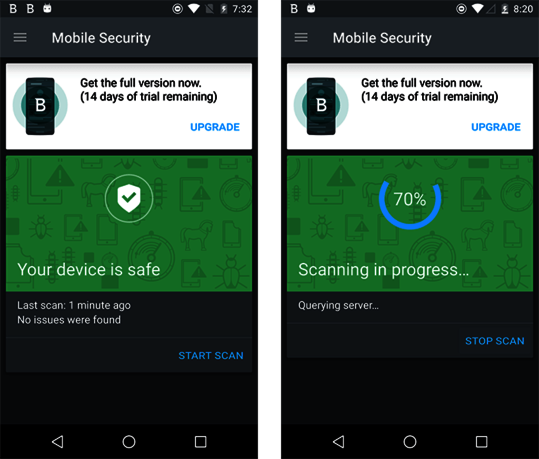The height and width of the screenshot is (459, 539).
Task: Tap the Home circle on right phone
Action: pos(410,441)
